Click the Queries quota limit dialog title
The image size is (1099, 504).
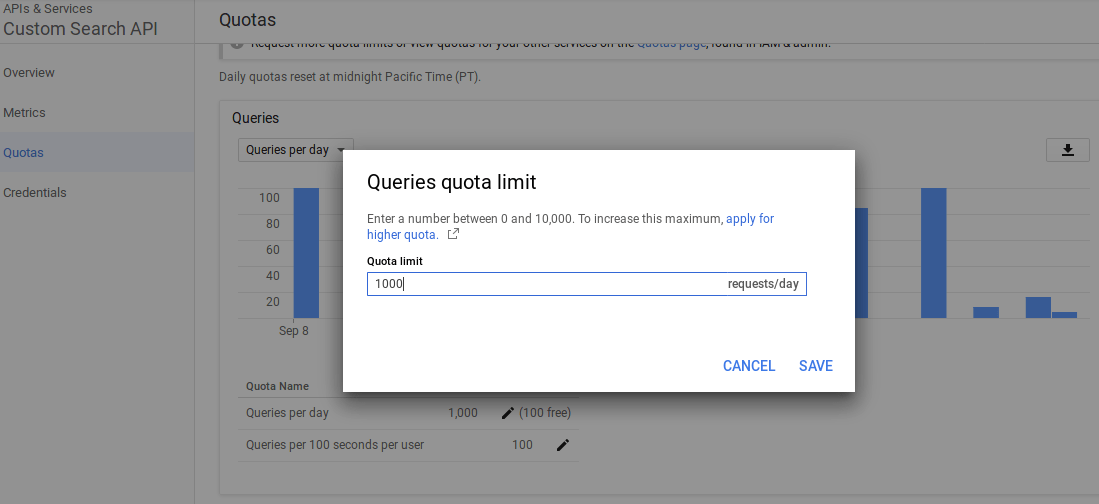tap(451, 182)
